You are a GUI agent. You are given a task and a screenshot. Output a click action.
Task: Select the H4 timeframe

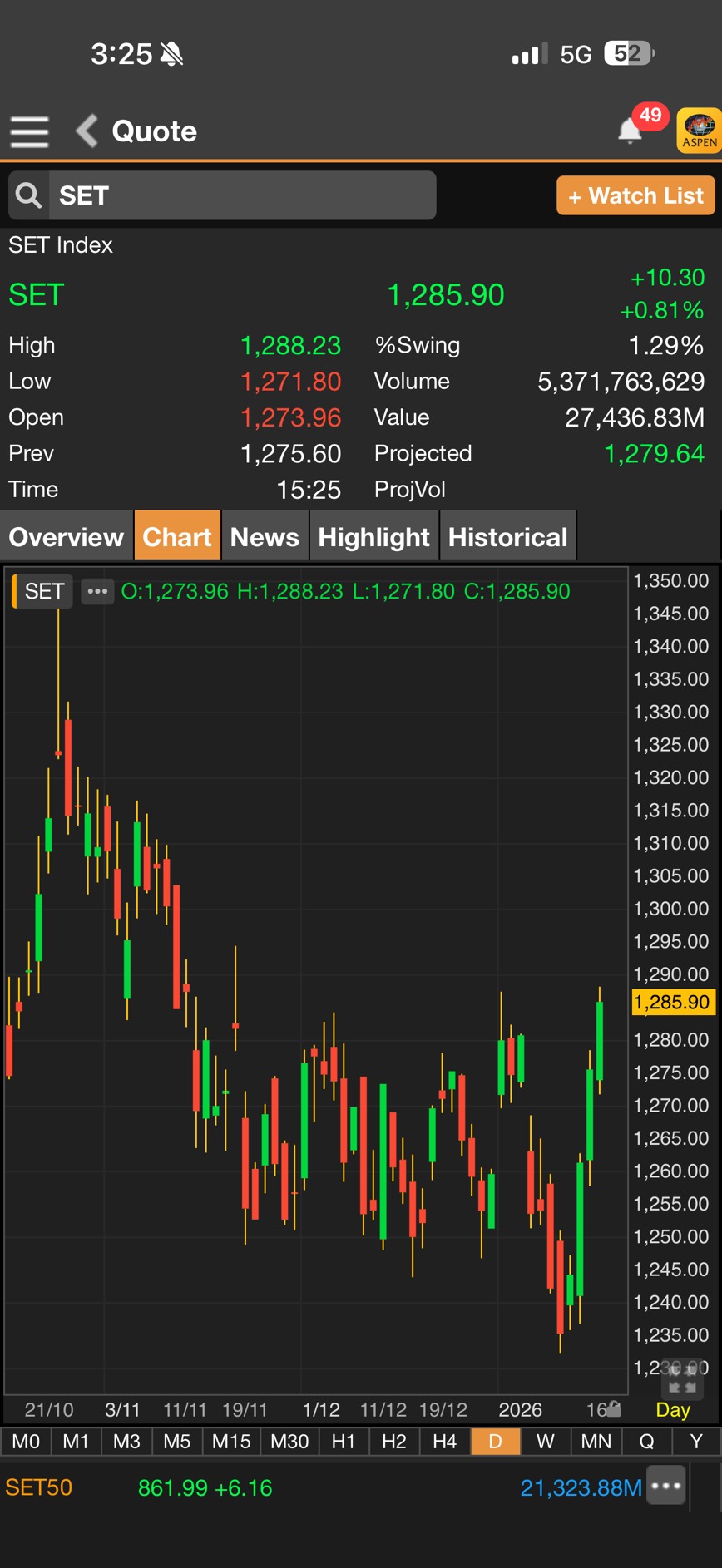[x=444, y=1441]
